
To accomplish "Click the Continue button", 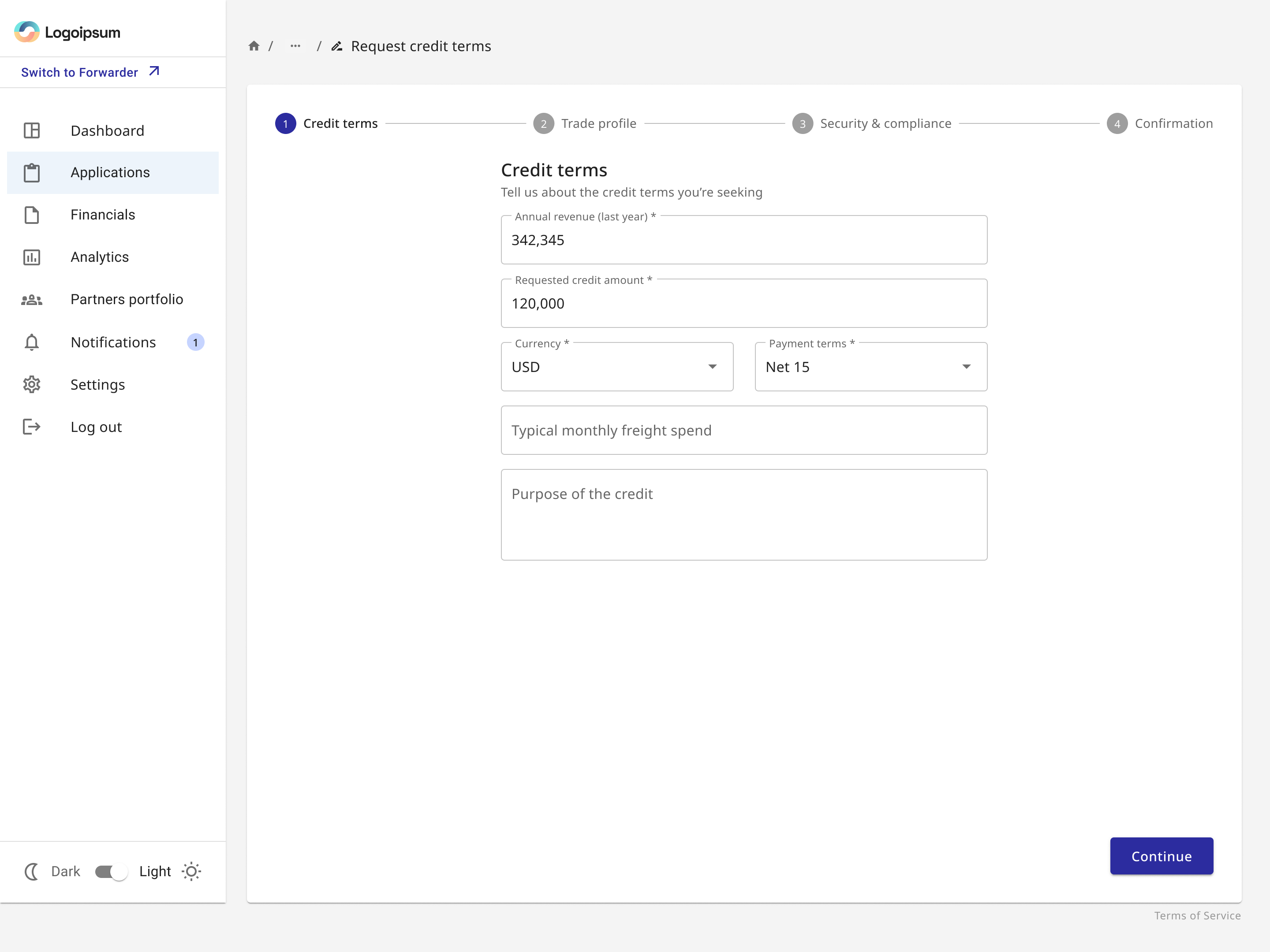I will [x=1162, y=856].
